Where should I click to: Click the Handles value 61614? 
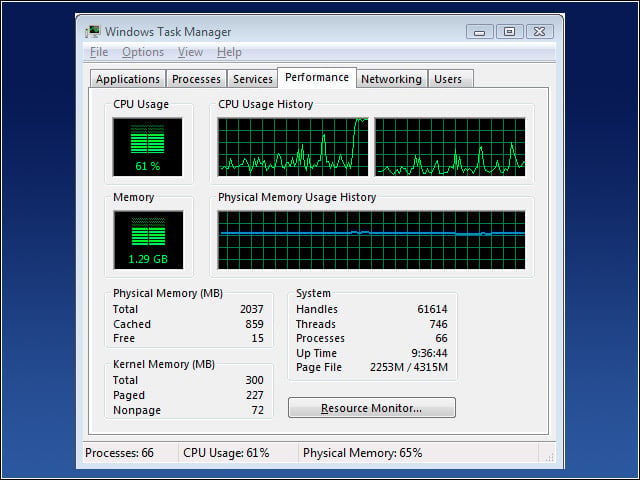coord(432,309)
